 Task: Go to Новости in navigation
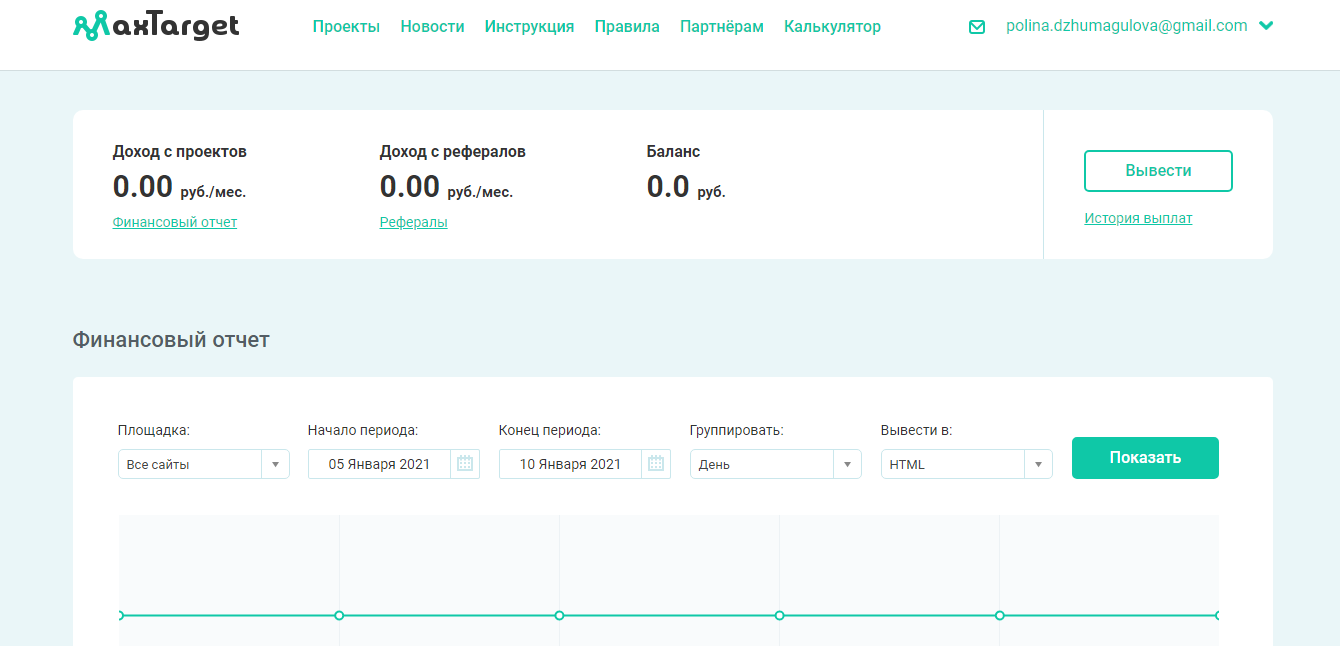tap(432, 27)
